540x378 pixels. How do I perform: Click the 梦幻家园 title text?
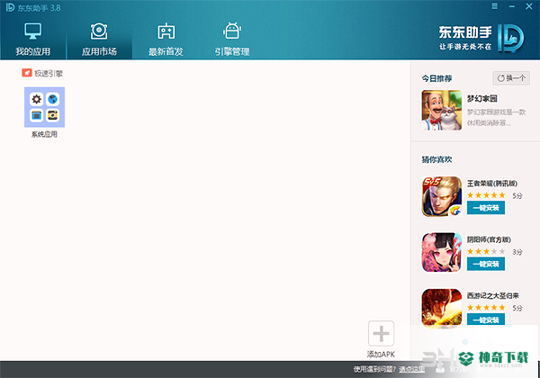pyautogui.click(x=482, y=99)
